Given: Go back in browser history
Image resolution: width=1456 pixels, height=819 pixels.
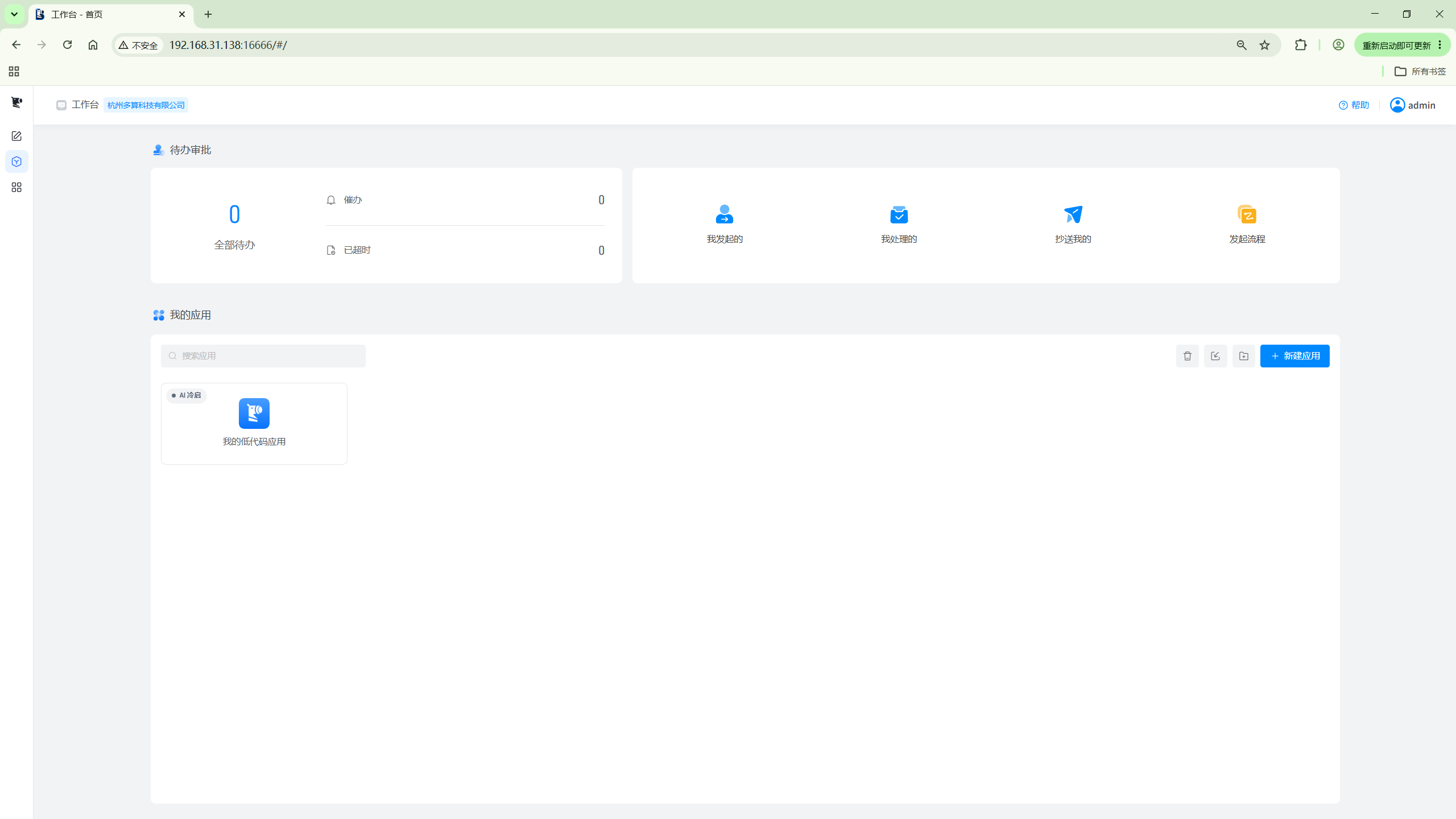Looking at the screenshot, I should [x=16, y=45].
